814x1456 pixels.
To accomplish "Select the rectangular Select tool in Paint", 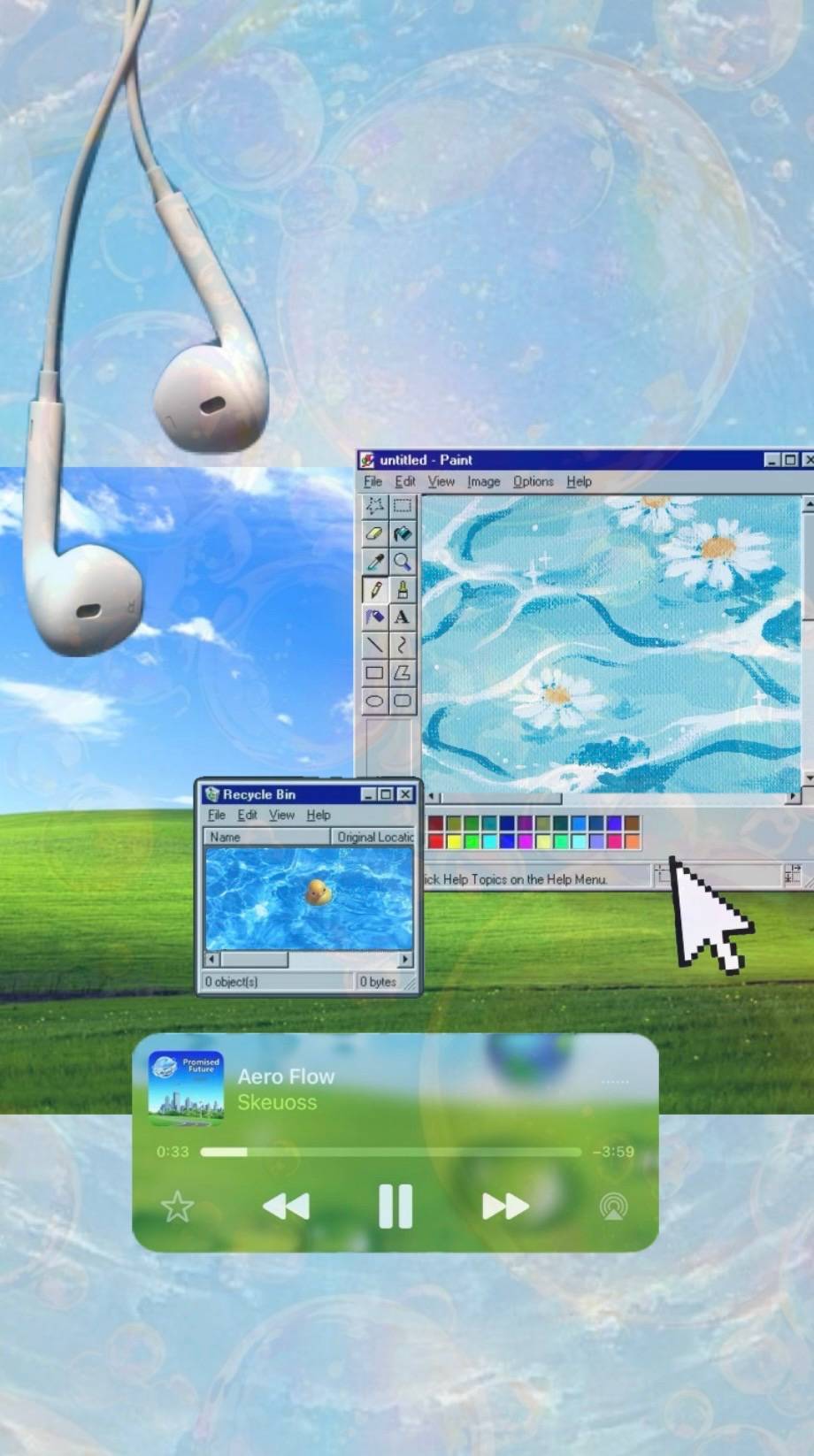I will click(403, 505).
